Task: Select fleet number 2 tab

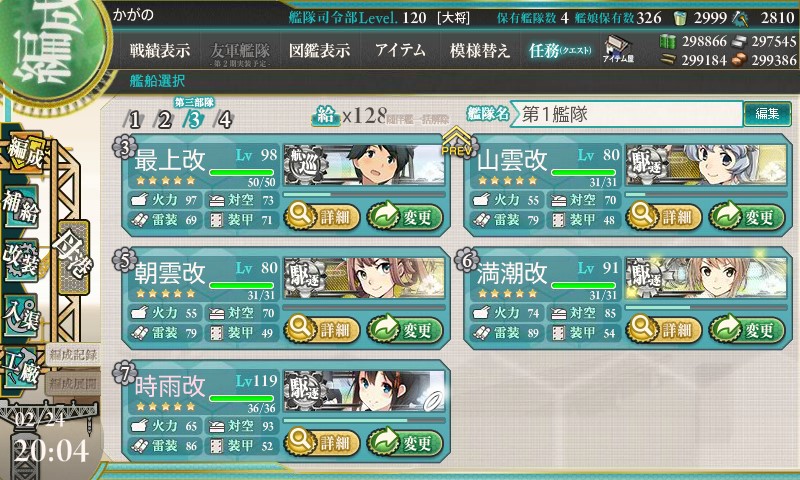Action: coord(164,120)
